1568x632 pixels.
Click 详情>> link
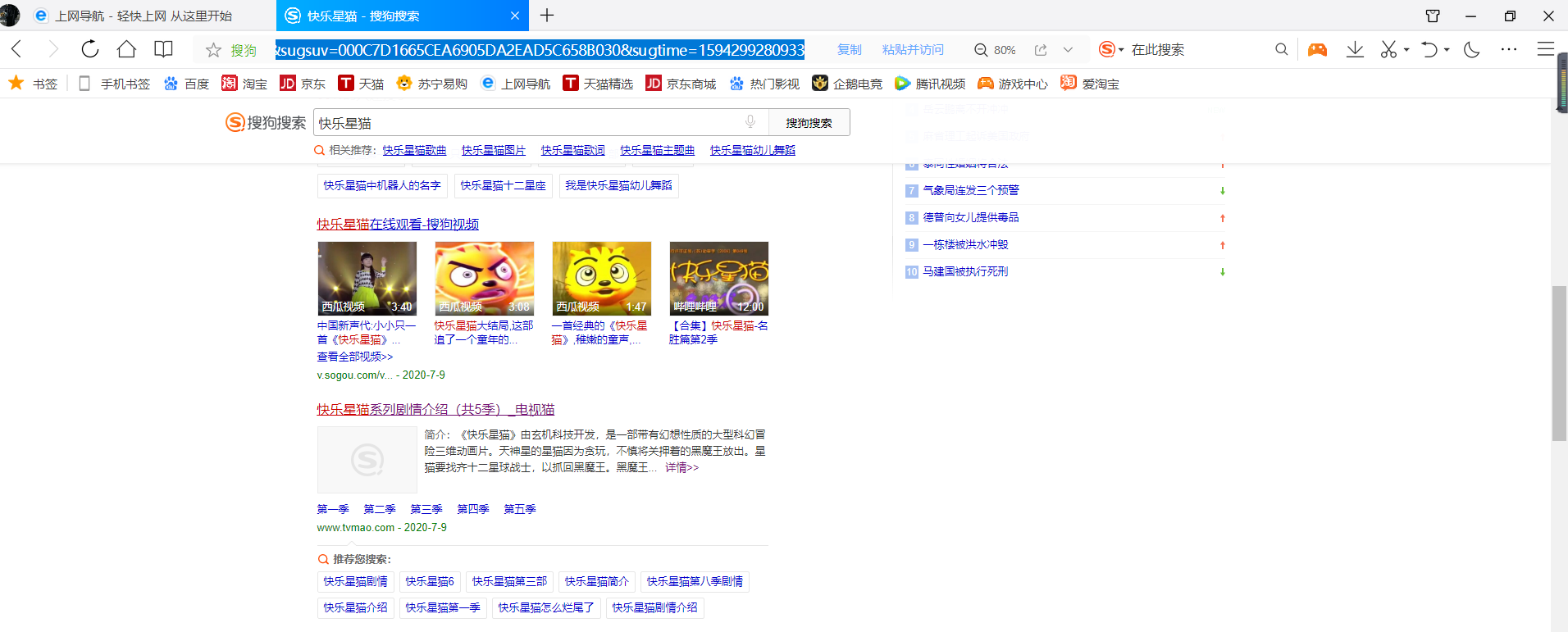coord(681,467)
